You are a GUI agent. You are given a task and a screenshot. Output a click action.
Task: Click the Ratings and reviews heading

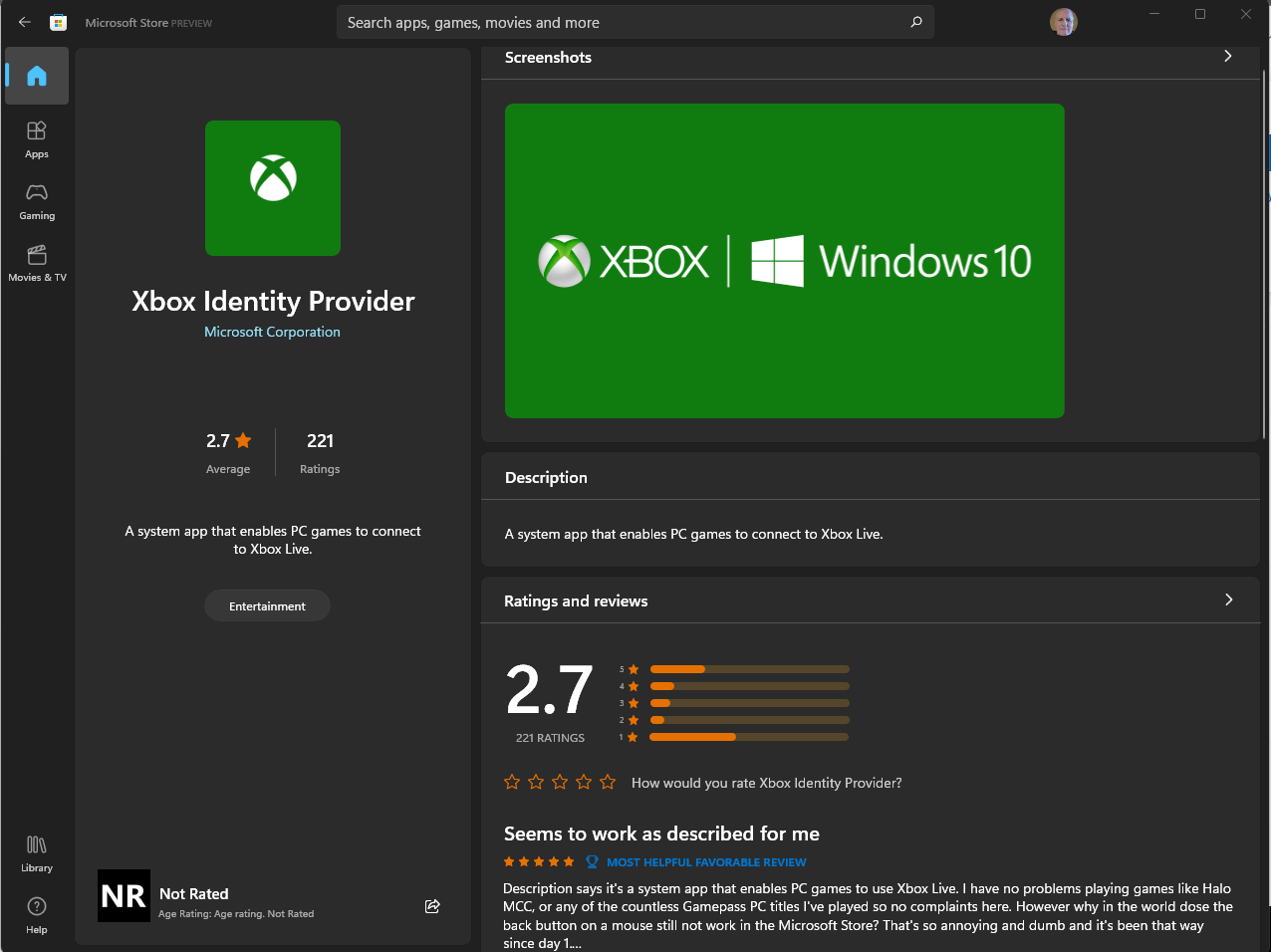point(576,601)
